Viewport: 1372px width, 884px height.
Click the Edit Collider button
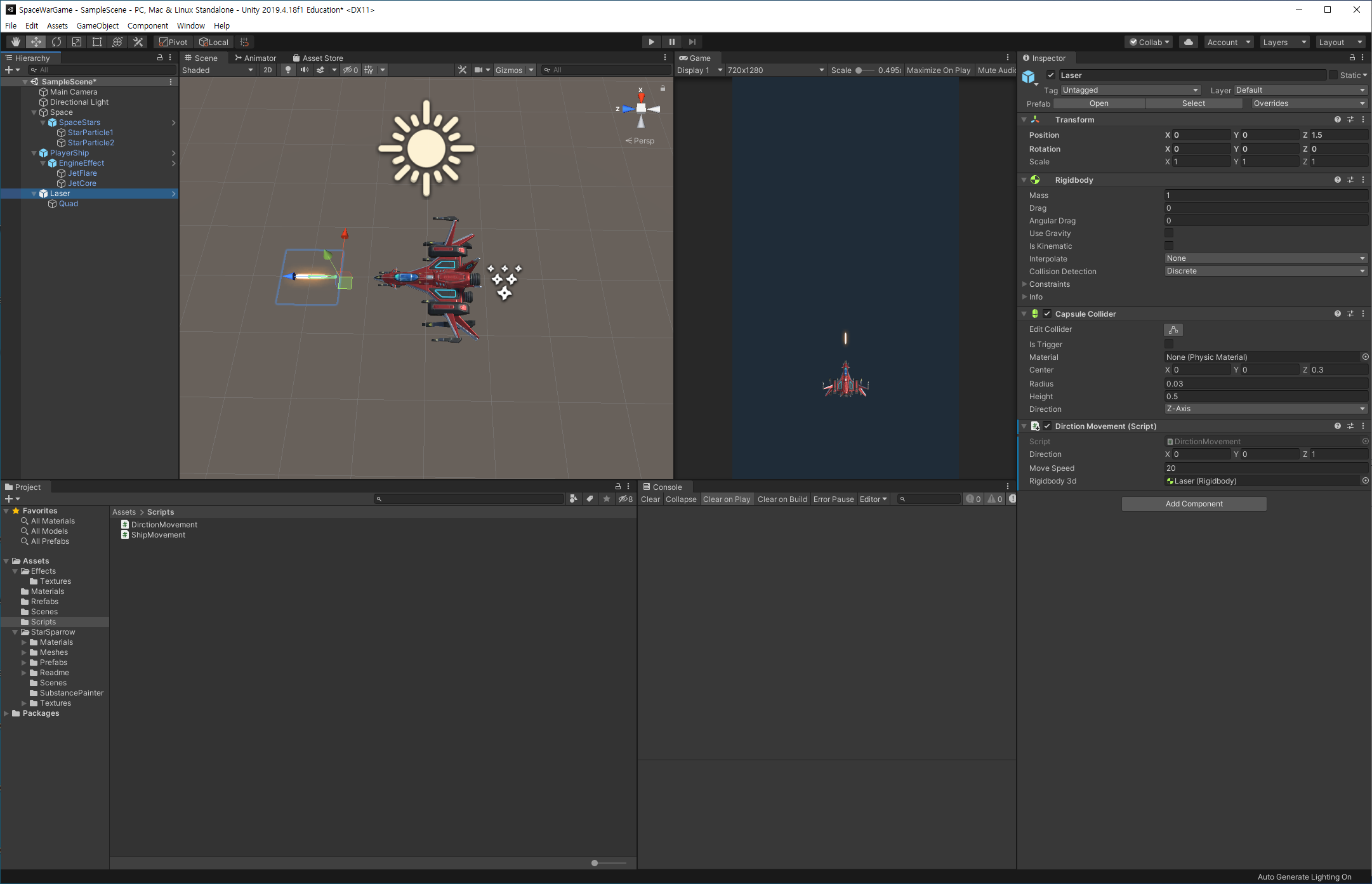pos(1173,330)
